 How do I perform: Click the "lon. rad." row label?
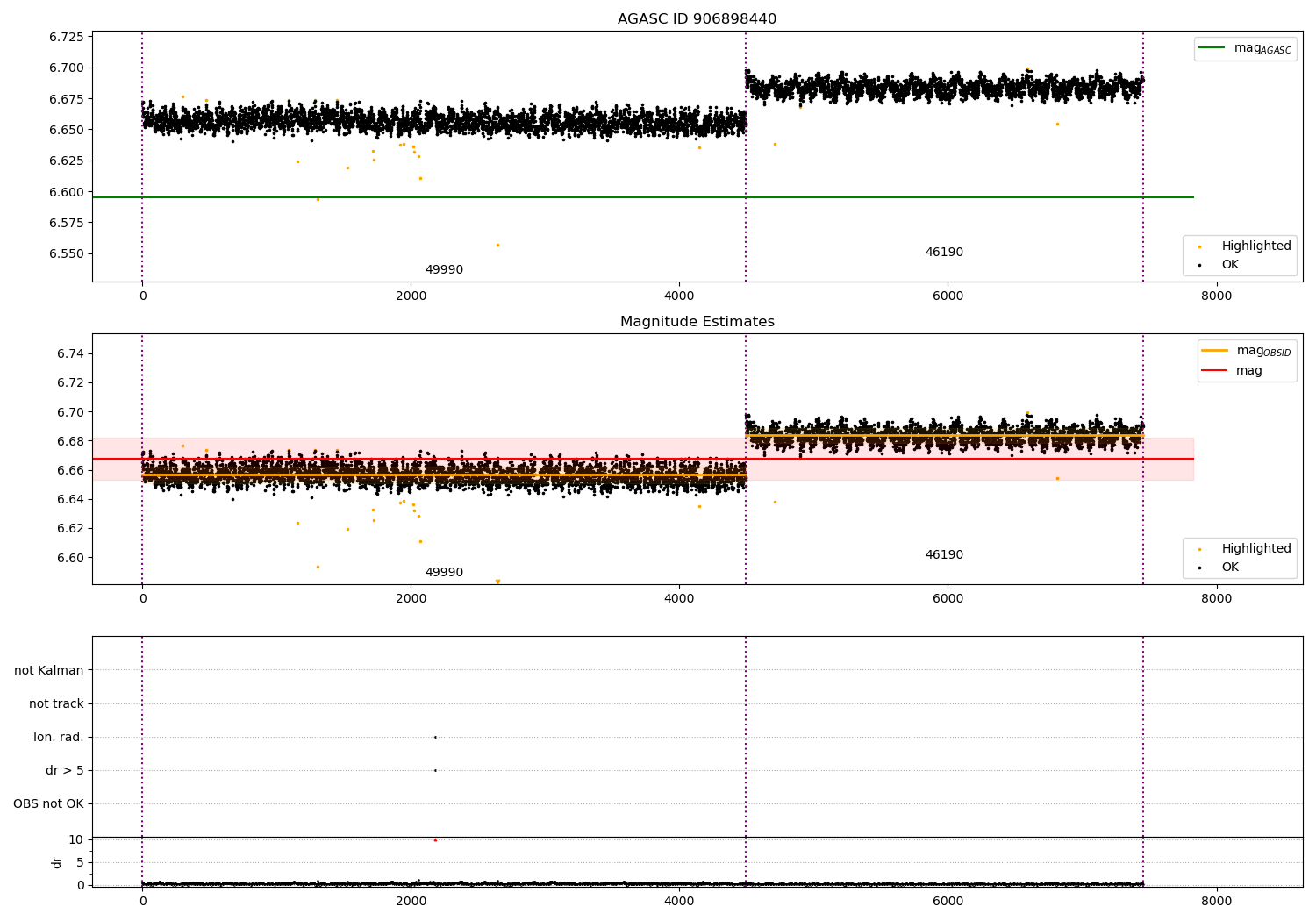click(x=59, y=737)
